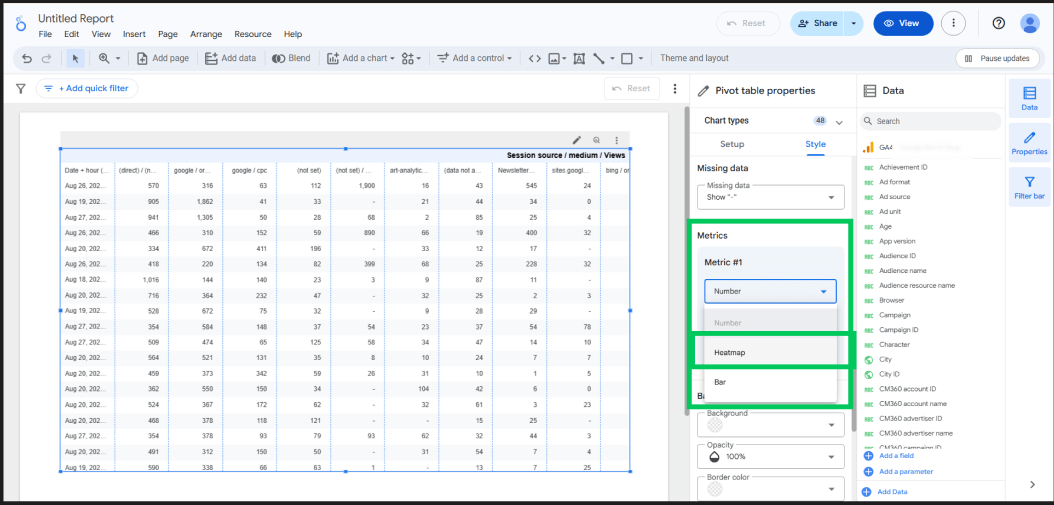Open the community visualizations icon menu
The width and height of the screenshot is (1054, 505).
(411, 59)
